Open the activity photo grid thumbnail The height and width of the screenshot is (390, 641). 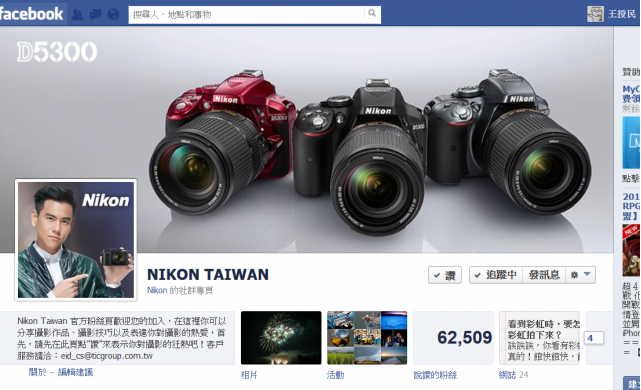coord(367,338)
